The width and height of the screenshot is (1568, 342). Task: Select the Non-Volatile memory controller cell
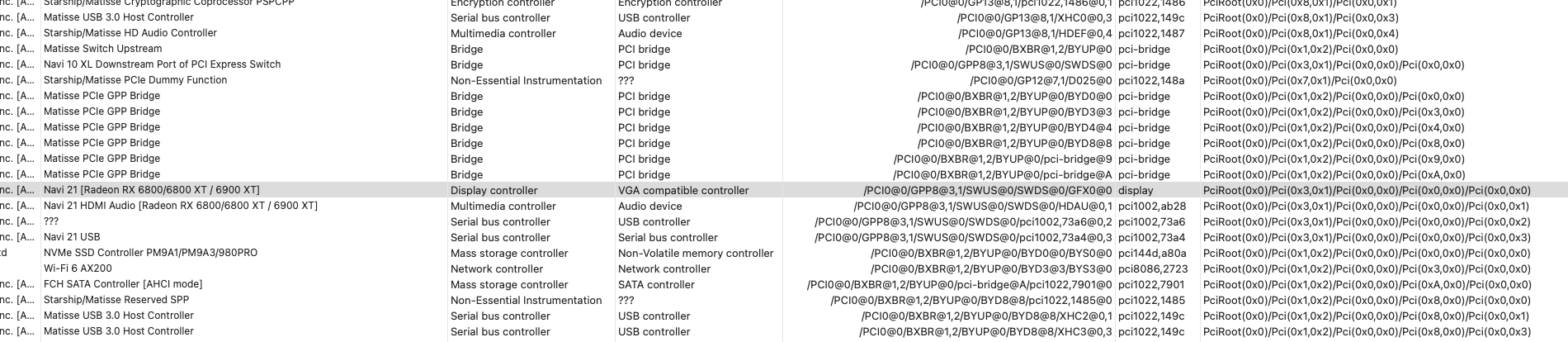[696, 254]
